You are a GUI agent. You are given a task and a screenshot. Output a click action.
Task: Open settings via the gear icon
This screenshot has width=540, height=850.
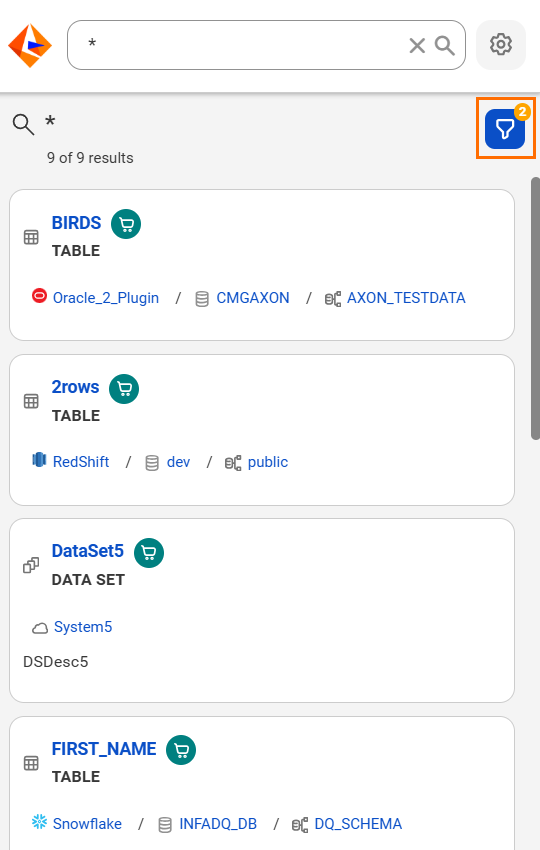click(501, 45)
